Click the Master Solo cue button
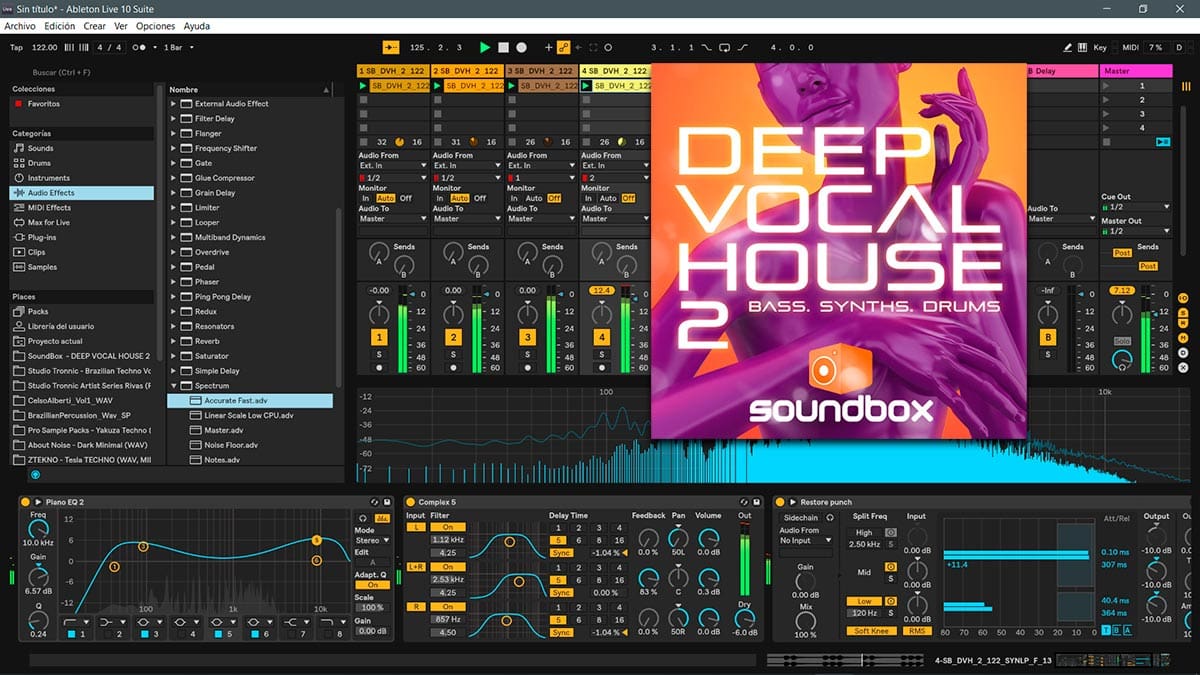1200x675 pixels. [x=1122, y=341]
